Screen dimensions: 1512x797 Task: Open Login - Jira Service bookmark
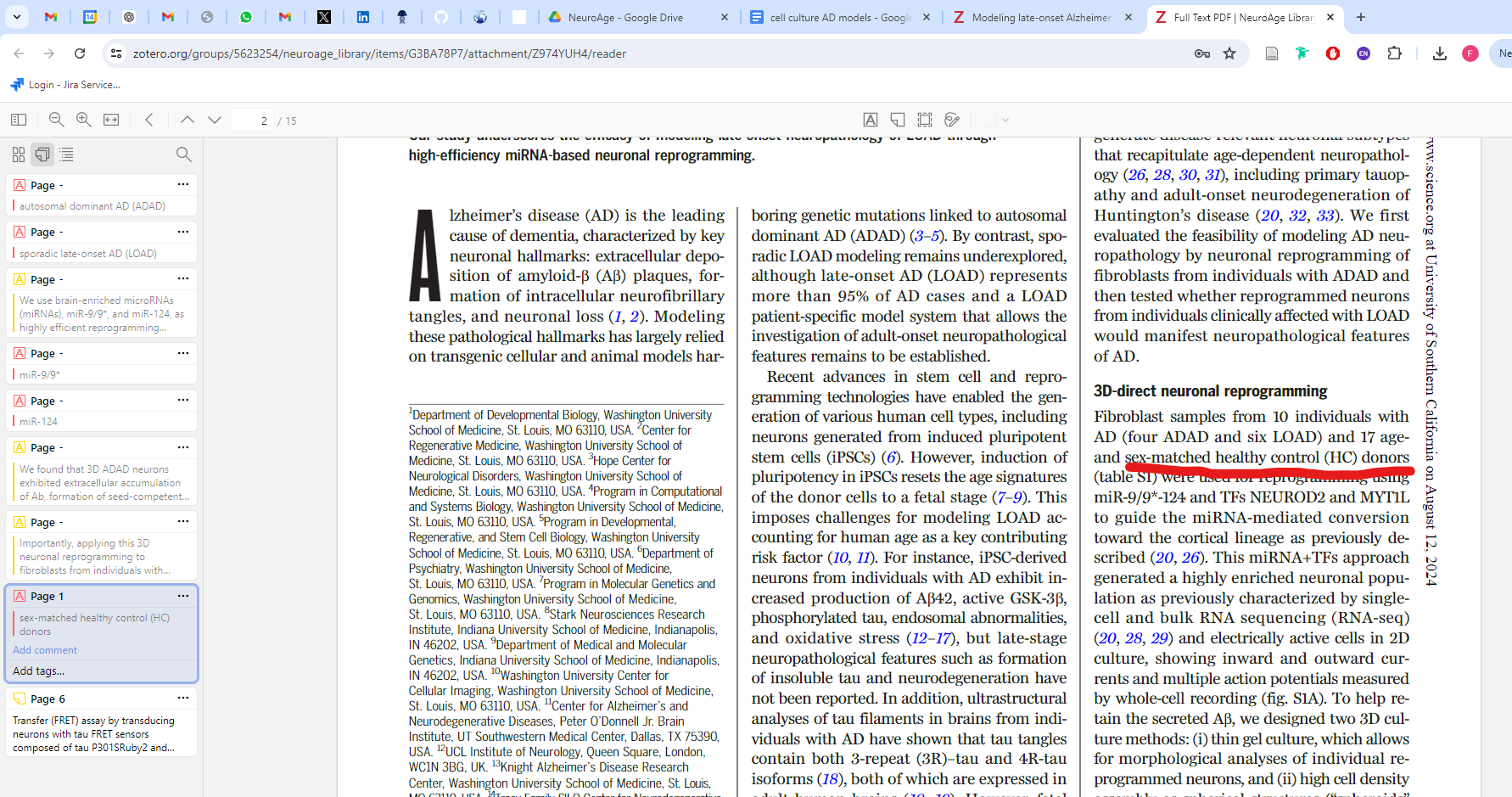tap(65, 85)
